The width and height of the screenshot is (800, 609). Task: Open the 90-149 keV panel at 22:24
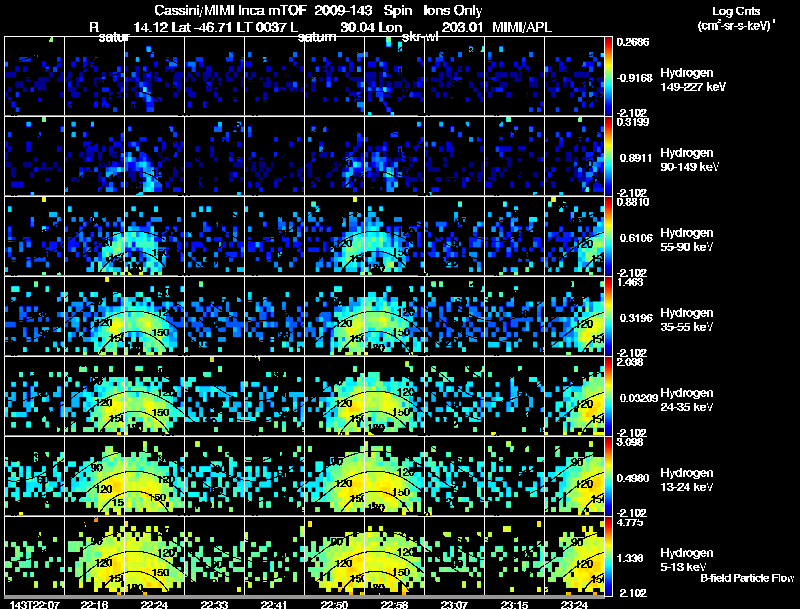(154, 156)
